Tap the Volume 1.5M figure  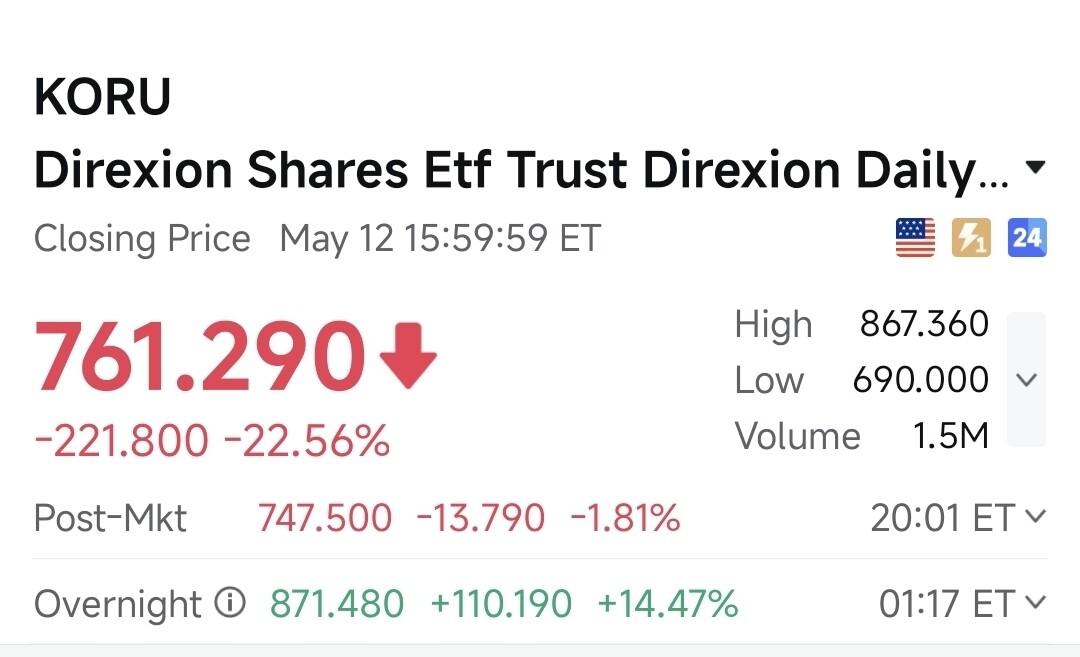[x=951, y=436]
